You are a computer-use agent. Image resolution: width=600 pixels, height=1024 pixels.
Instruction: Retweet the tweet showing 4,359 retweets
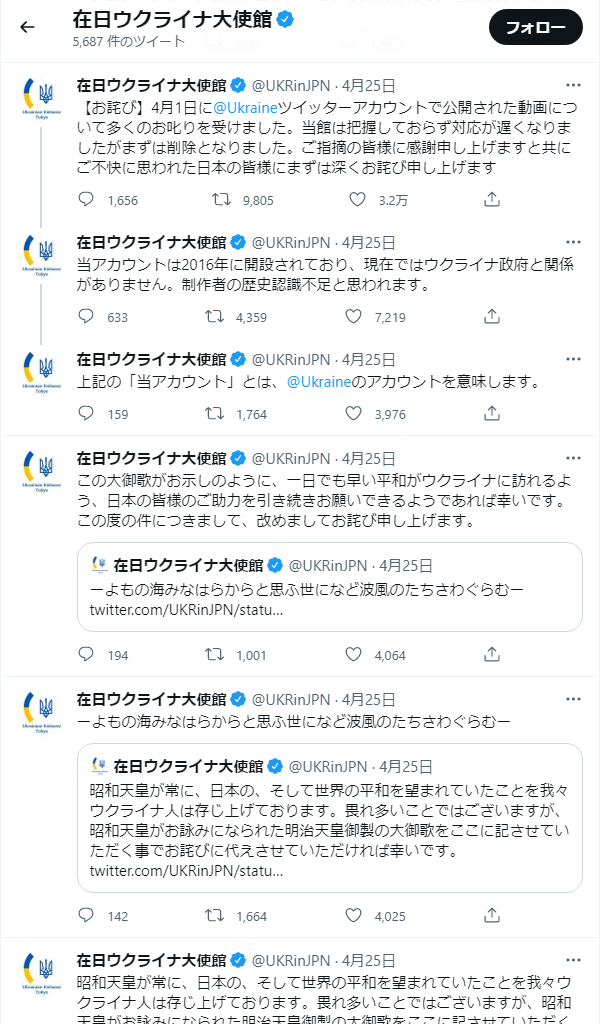[x=214, y=317]
